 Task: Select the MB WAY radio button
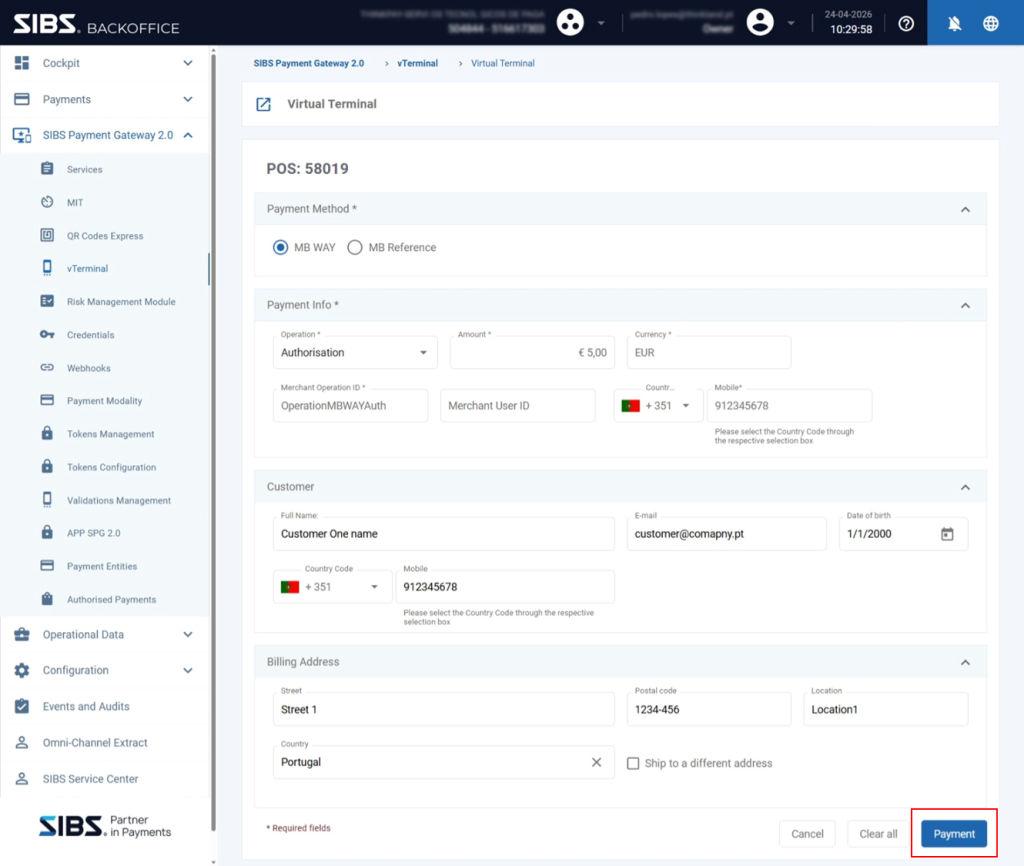coord(280,248)
